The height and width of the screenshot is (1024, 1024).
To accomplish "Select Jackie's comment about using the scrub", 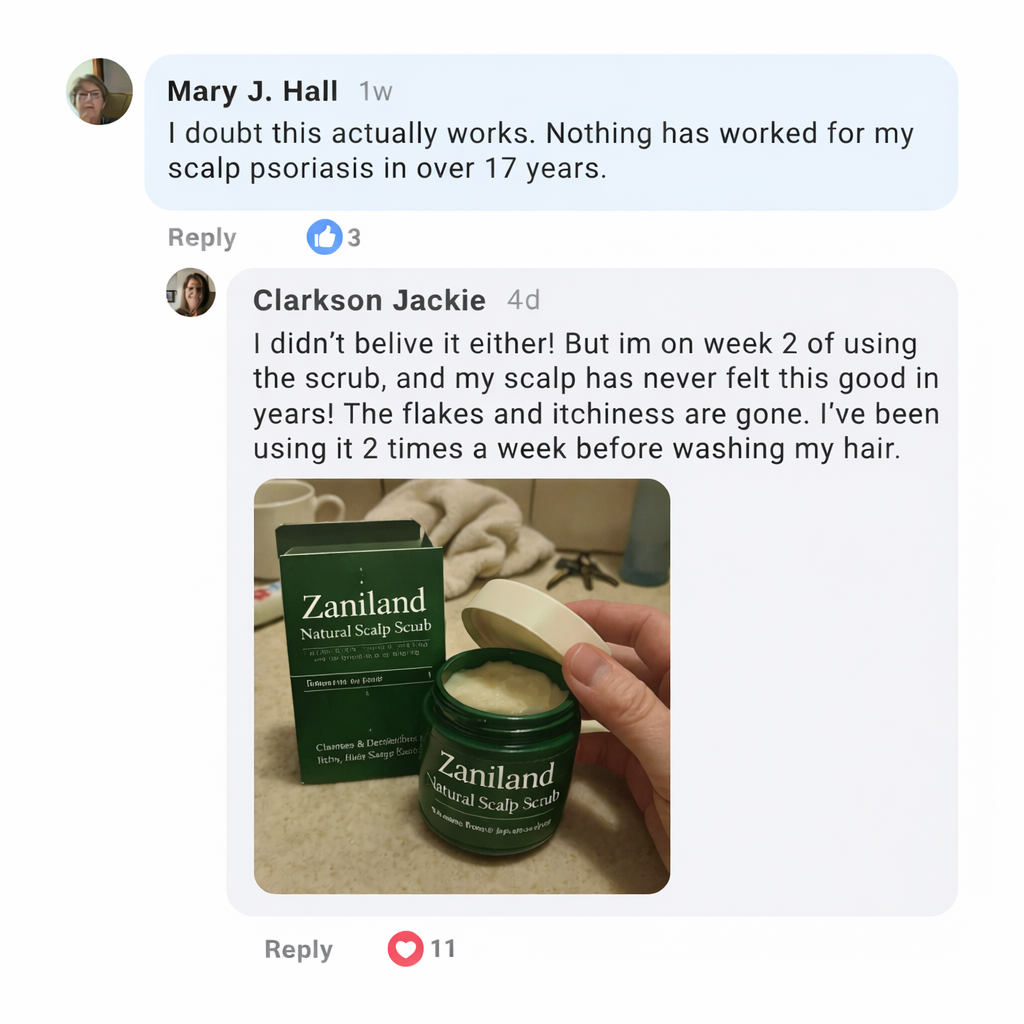I will tap(596, 396).
